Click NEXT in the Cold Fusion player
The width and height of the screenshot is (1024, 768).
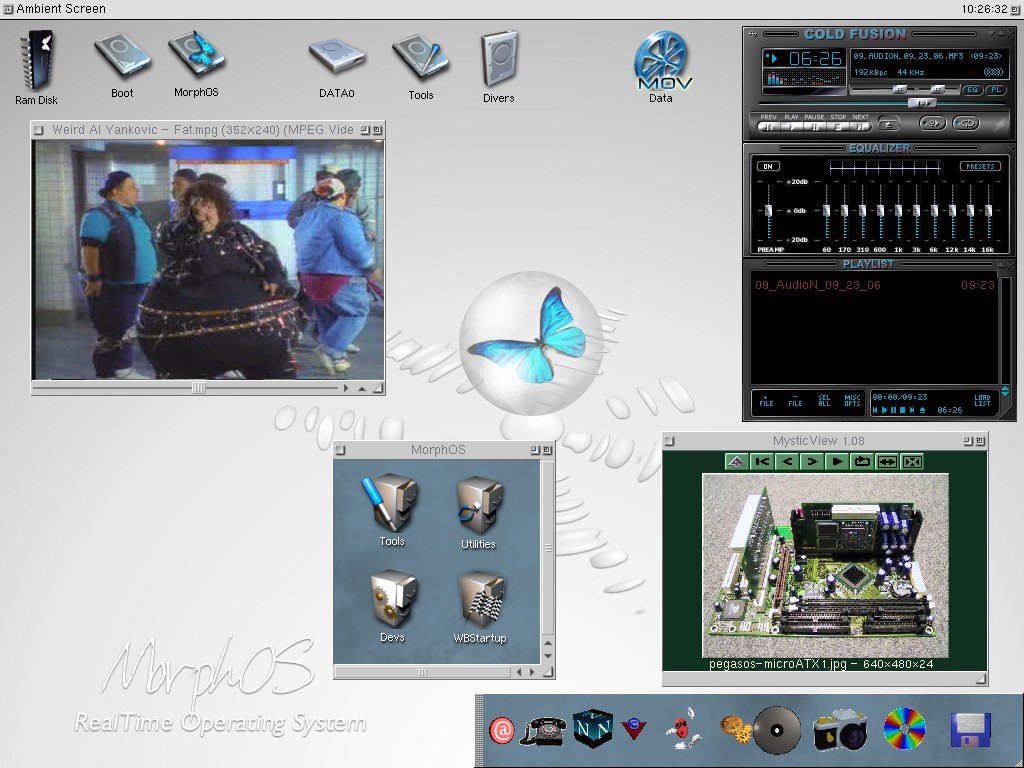pos(861,126)
